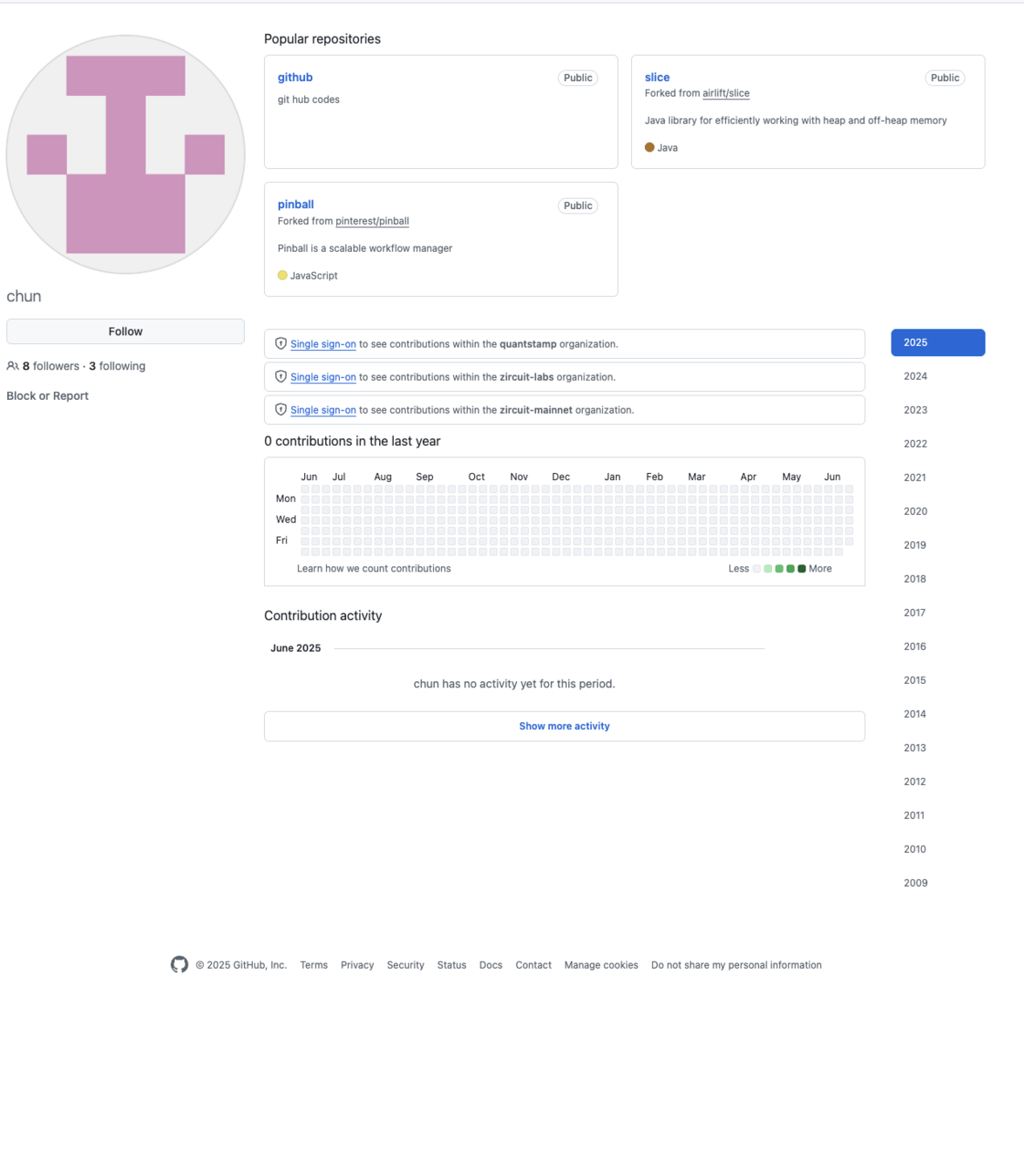Open the 3 following list

coord(117,366)
